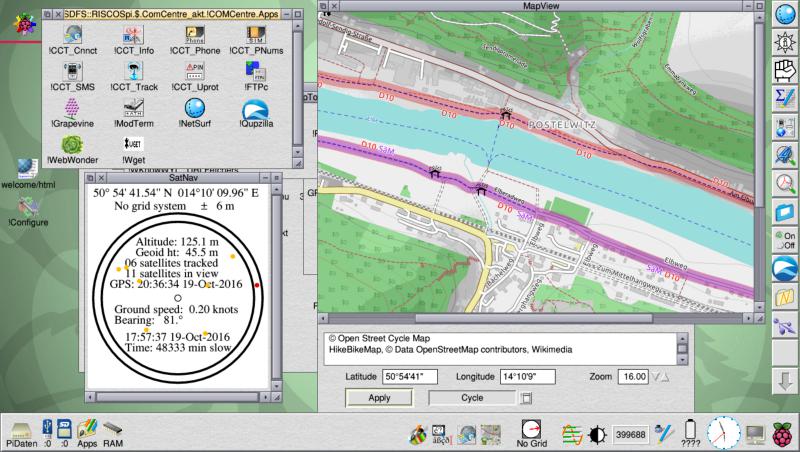
Task: Click the Longitude input field
Action: pos(528,376)
